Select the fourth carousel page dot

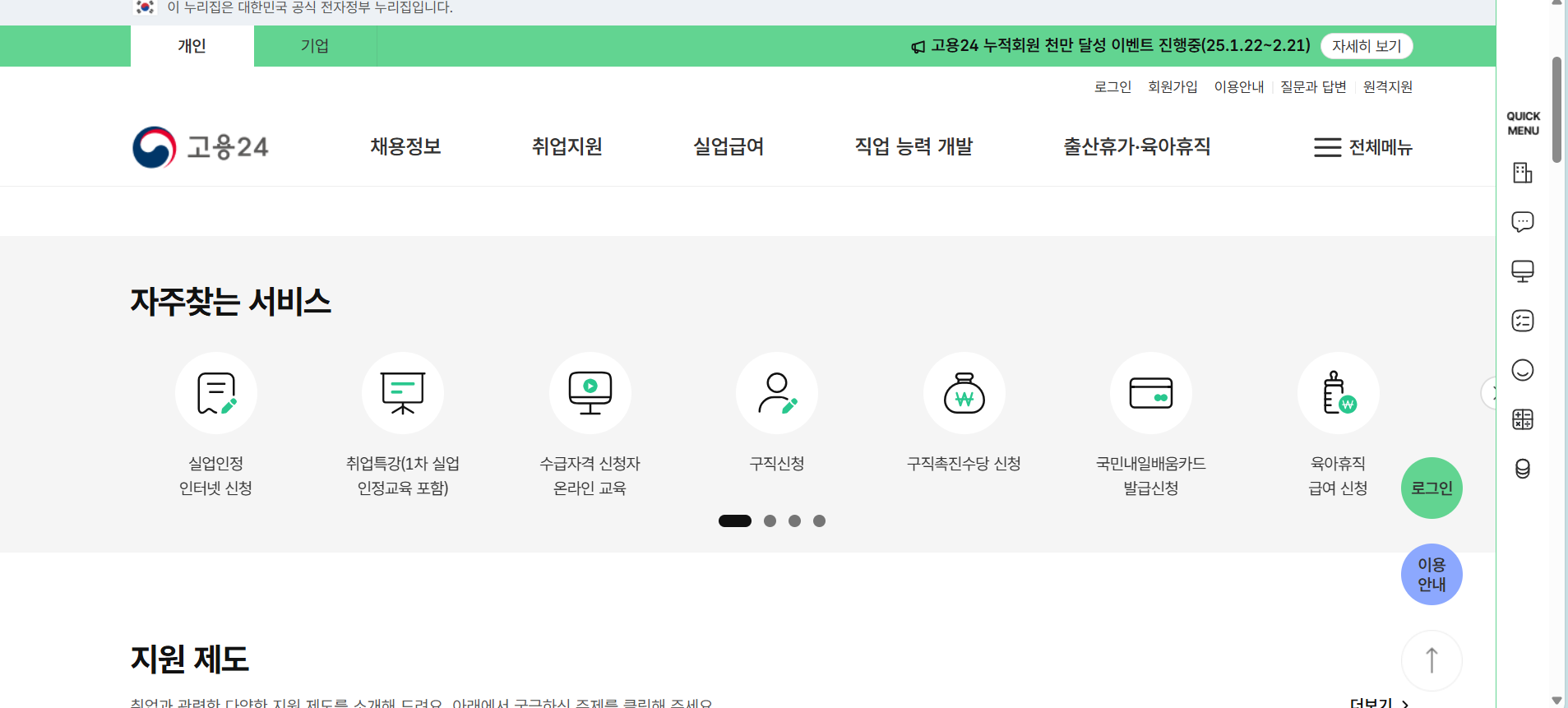point(819,521)
